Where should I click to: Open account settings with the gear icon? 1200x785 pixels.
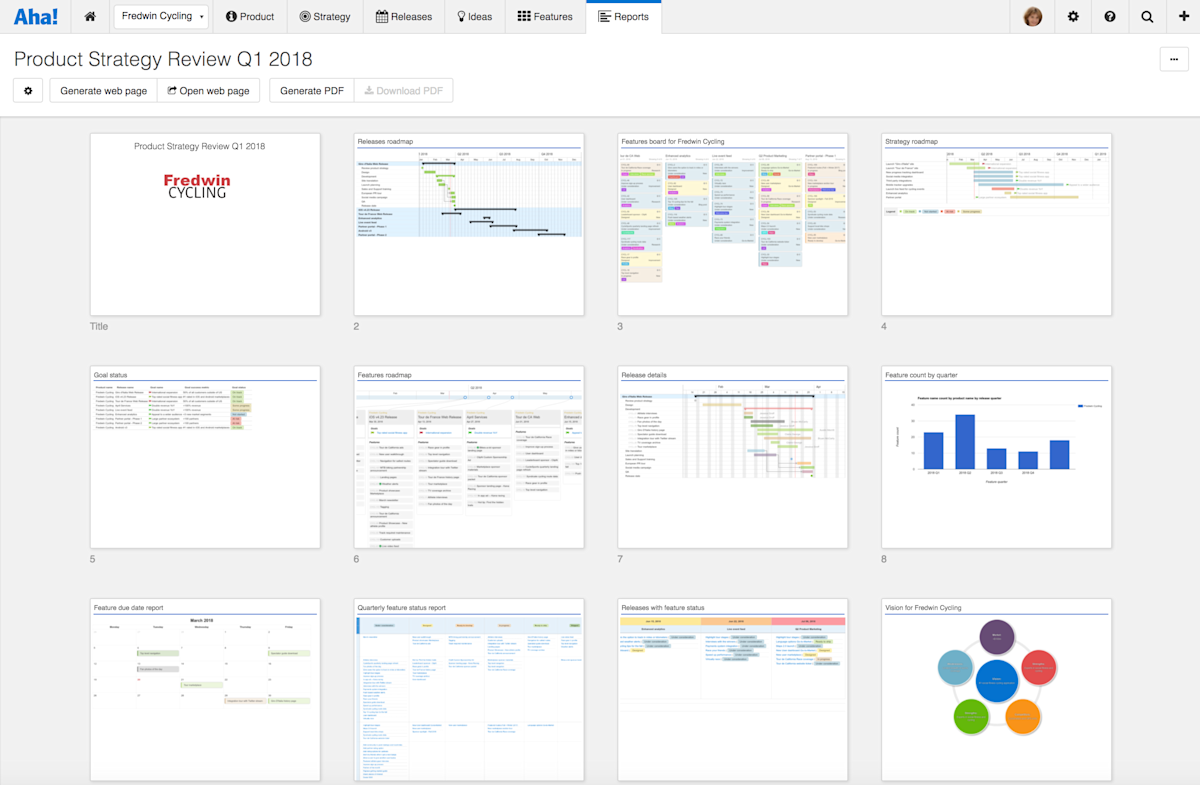[x=1072, y=16]
